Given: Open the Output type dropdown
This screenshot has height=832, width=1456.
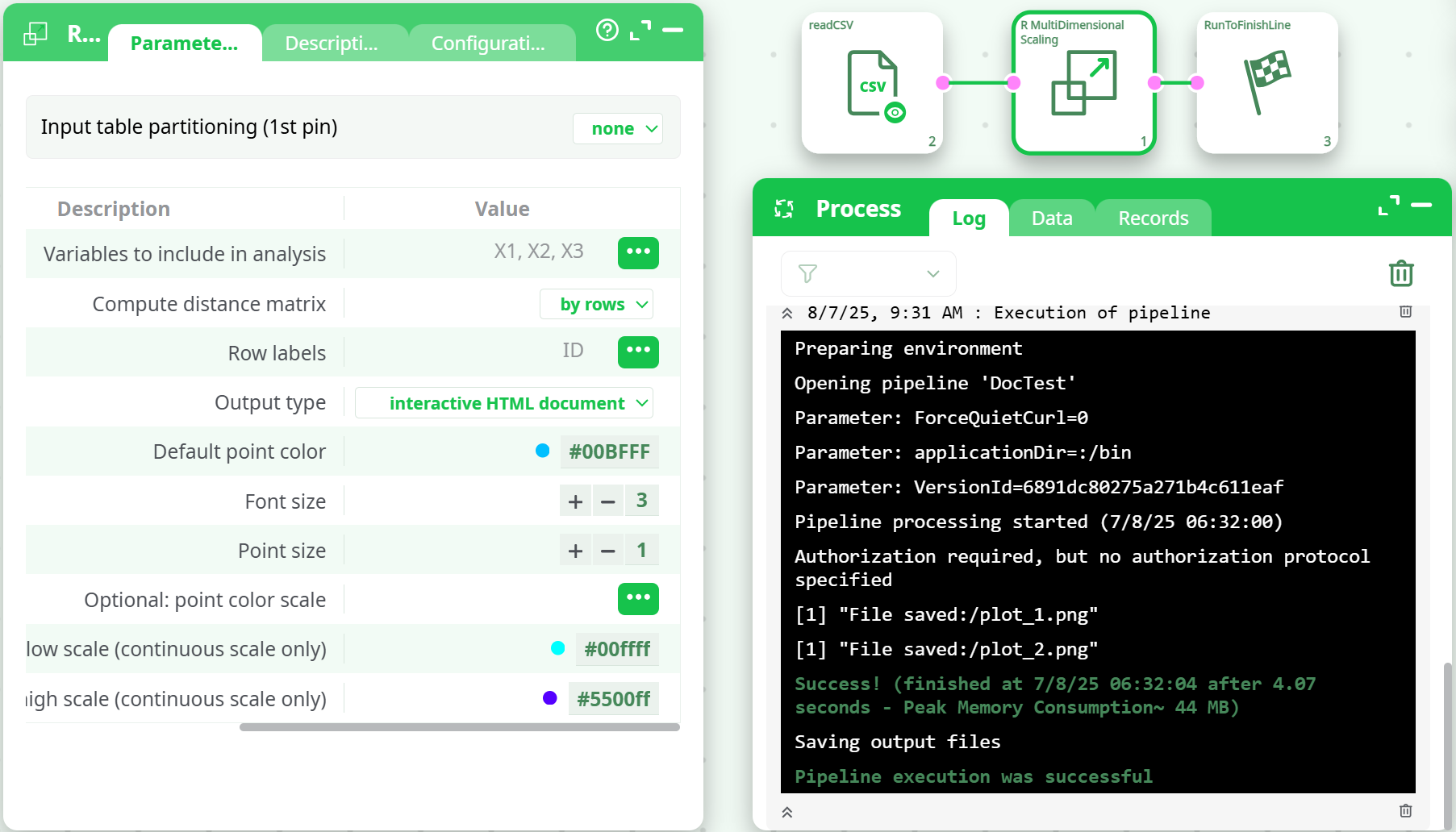Looking at the screenshot, I should pos(505,403).
